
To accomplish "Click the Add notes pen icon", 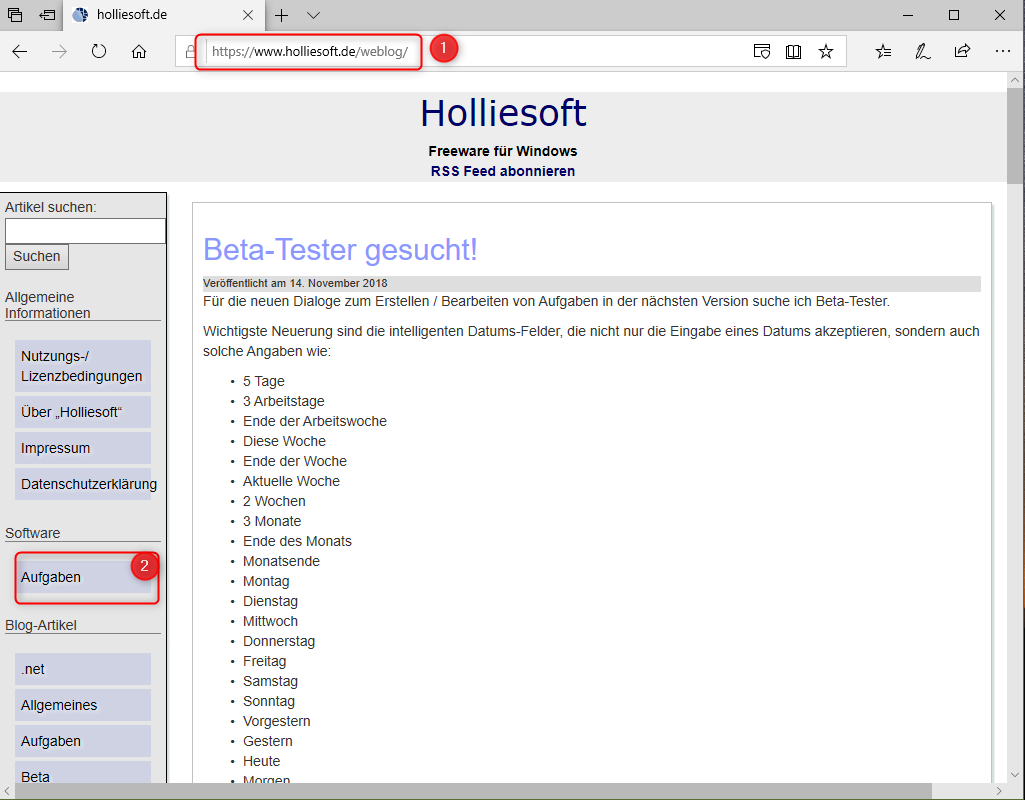I will (x=923, y=52).
